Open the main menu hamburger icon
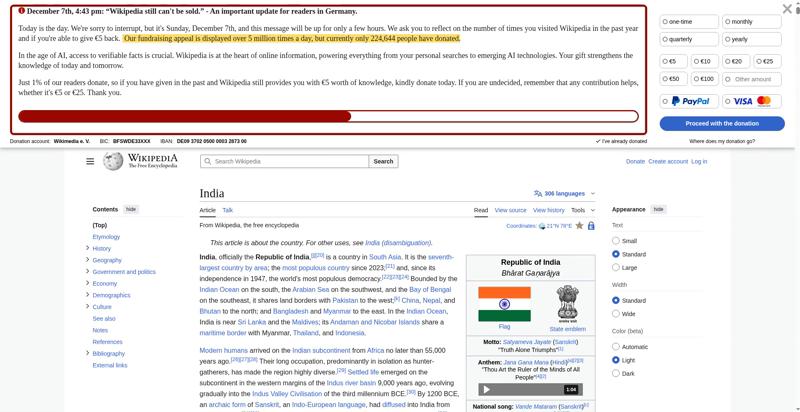 [90, 161]
